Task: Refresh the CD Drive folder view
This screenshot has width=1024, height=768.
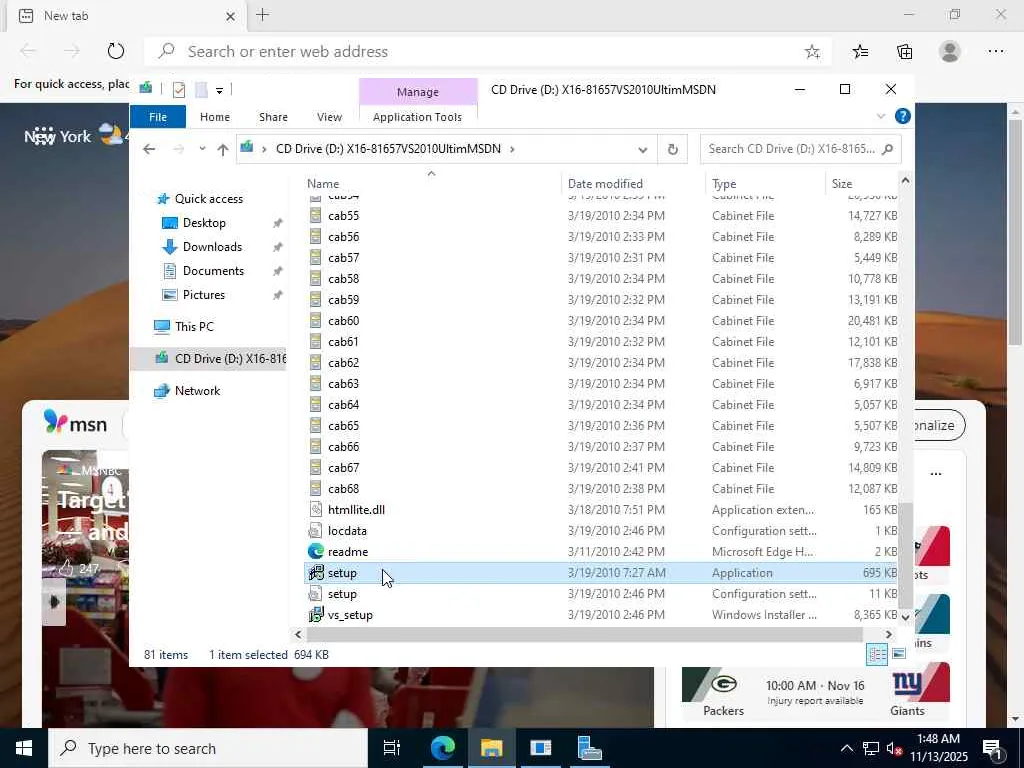Action: point(673,150)
